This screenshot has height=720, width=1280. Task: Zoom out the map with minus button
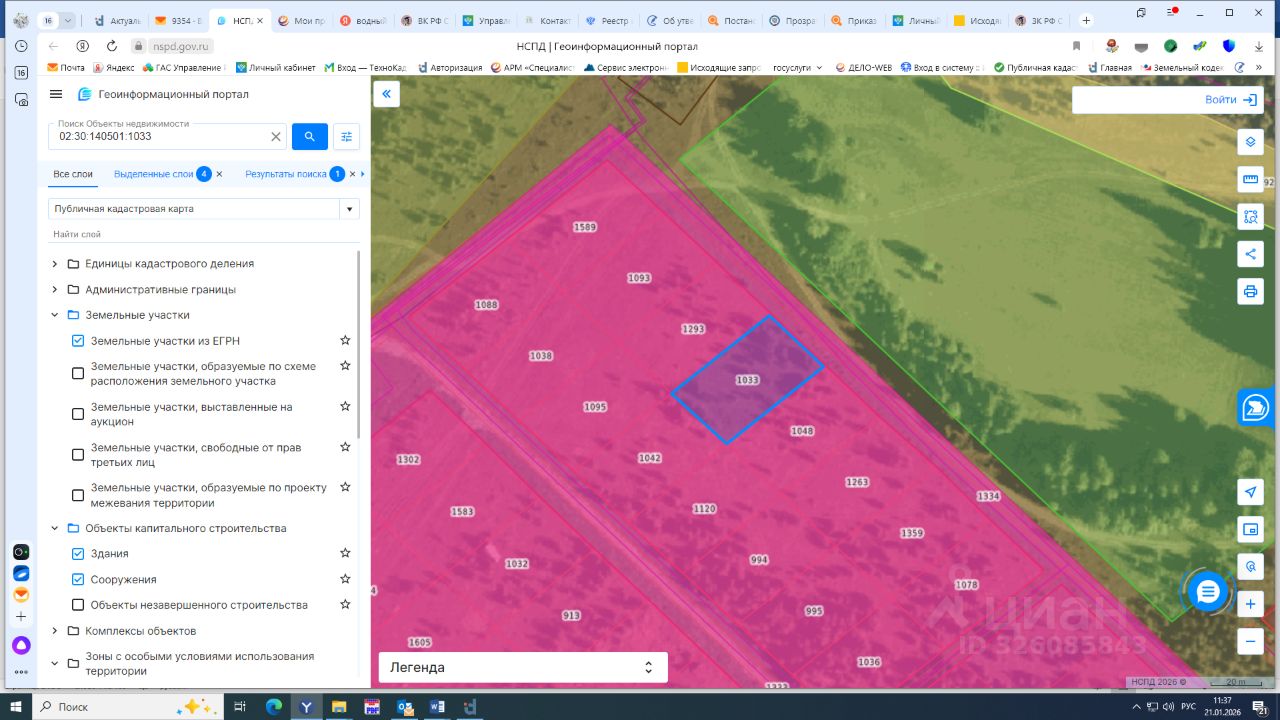pos(1250,641)
